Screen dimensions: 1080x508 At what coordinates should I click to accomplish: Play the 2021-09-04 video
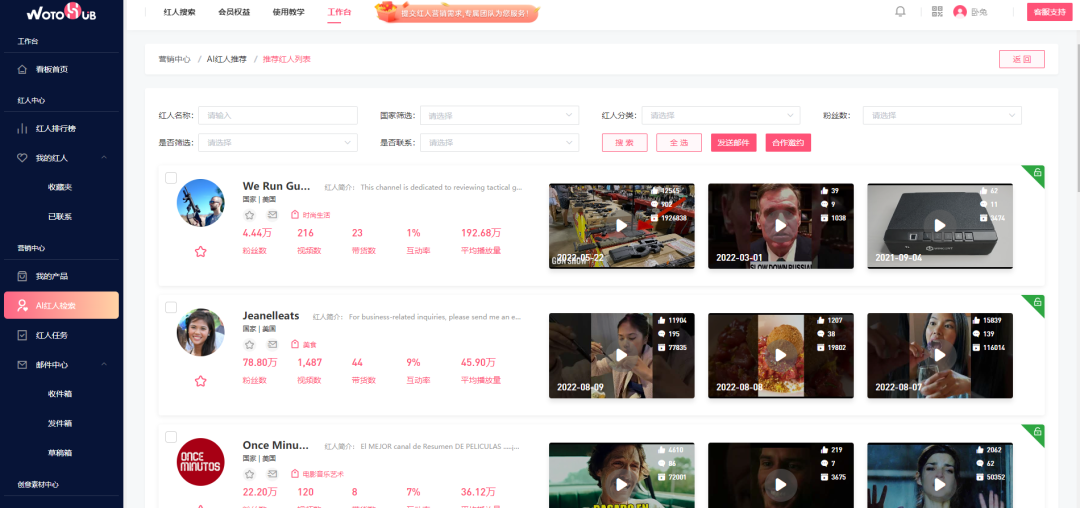pos(939,226)
